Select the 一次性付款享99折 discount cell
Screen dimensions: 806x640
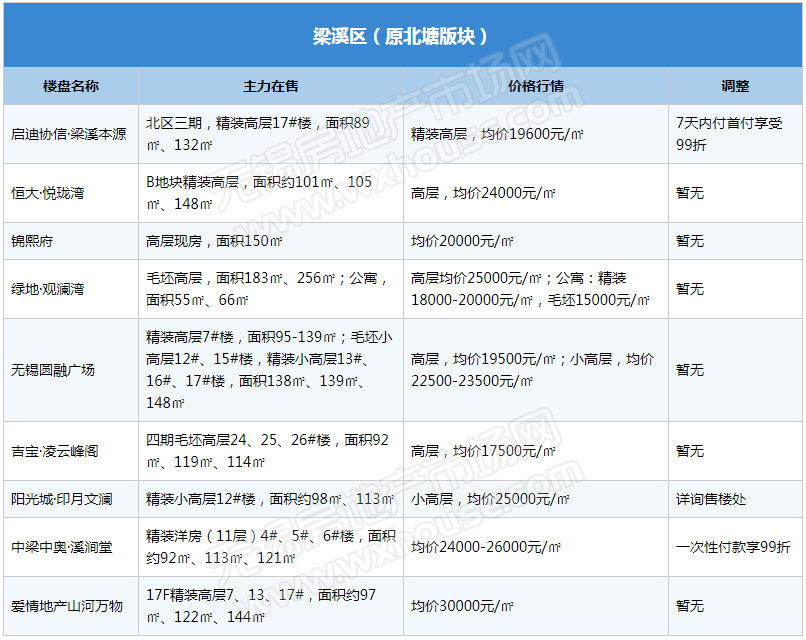(x=733, y=547)
